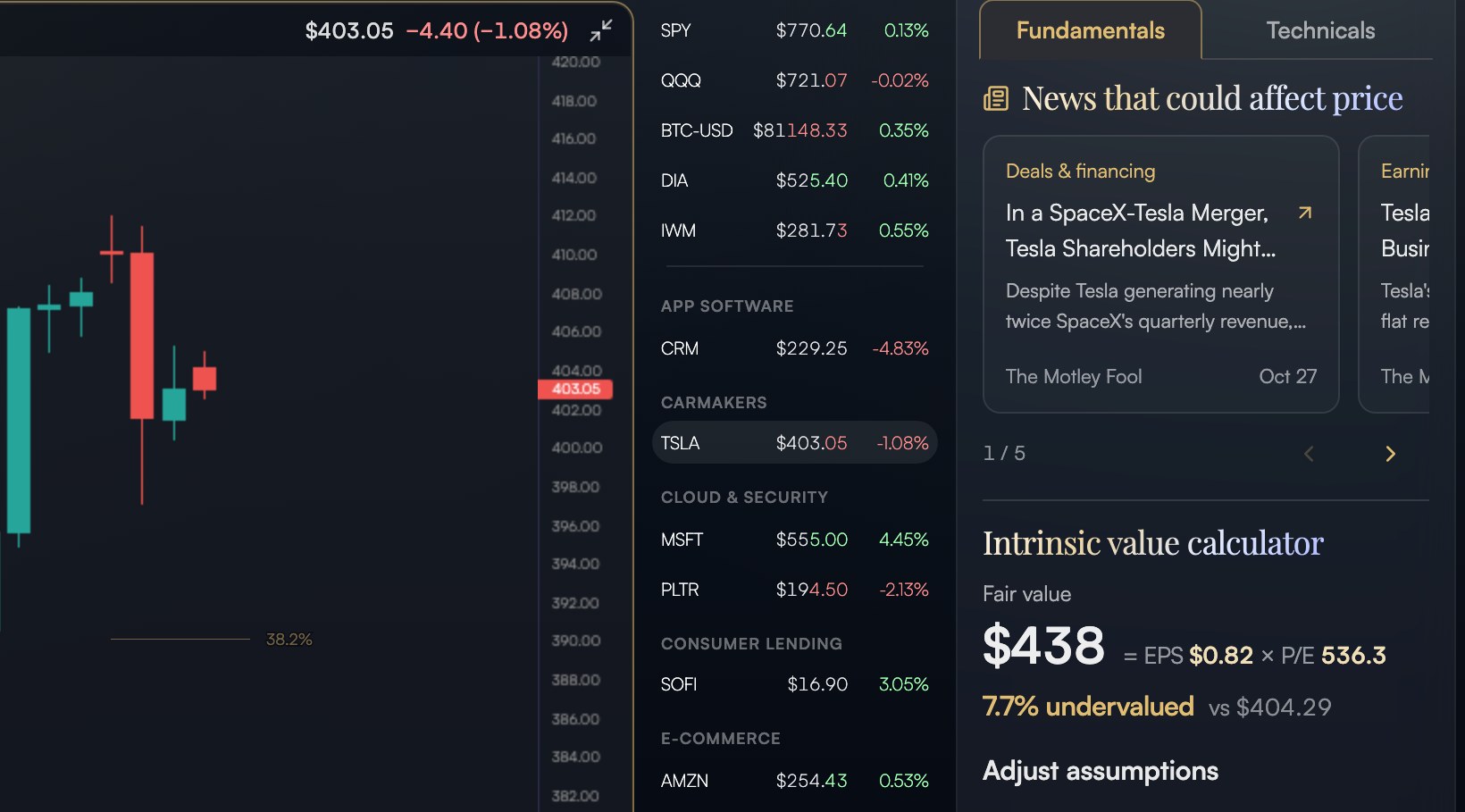Click the E-COMMERCE section header

click(720, 739)
